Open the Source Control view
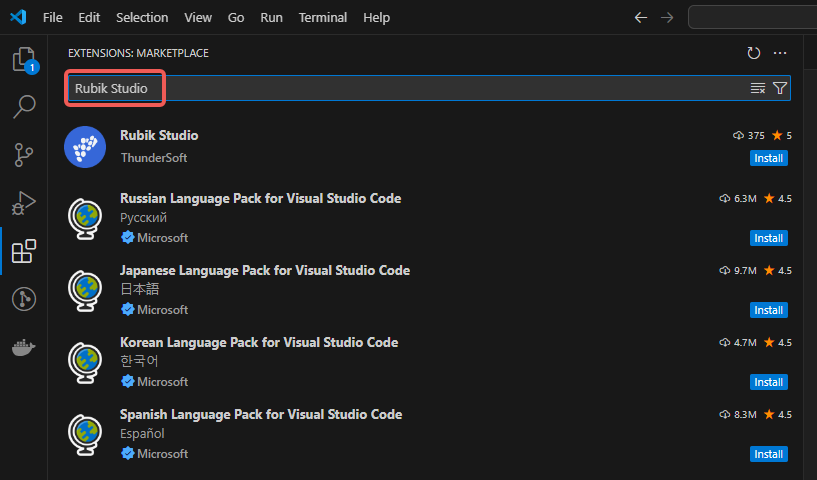 click(x=24, y=154)
